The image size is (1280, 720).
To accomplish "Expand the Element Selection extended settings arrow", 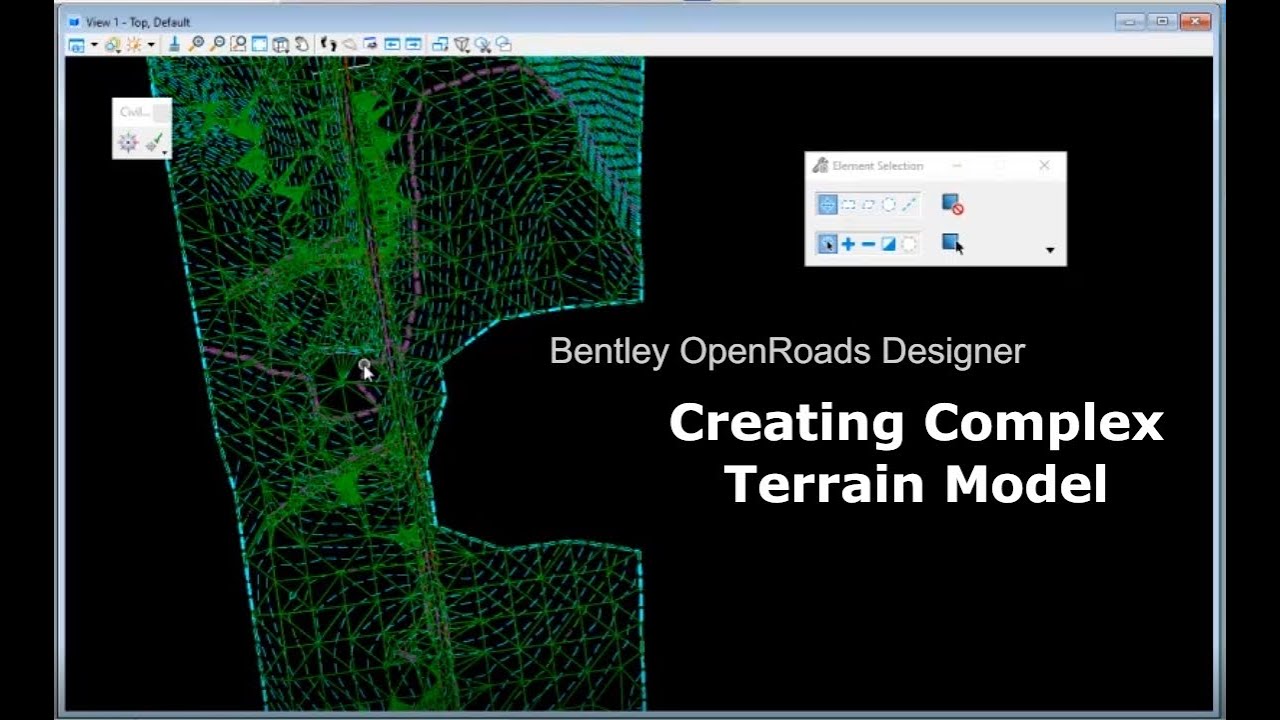I will [x=1050, y=250].
